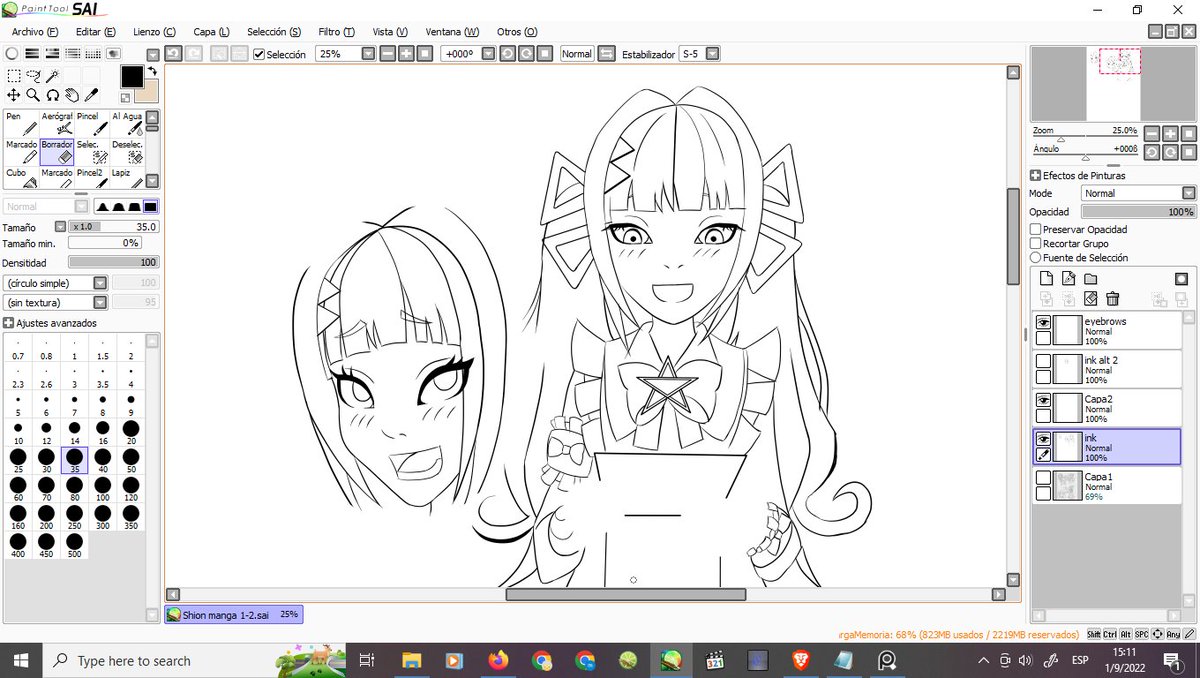The image size is (1200, 678).
Task: Open the Tamaño size multiplier dropdown
Action: [x=60, y=227]
